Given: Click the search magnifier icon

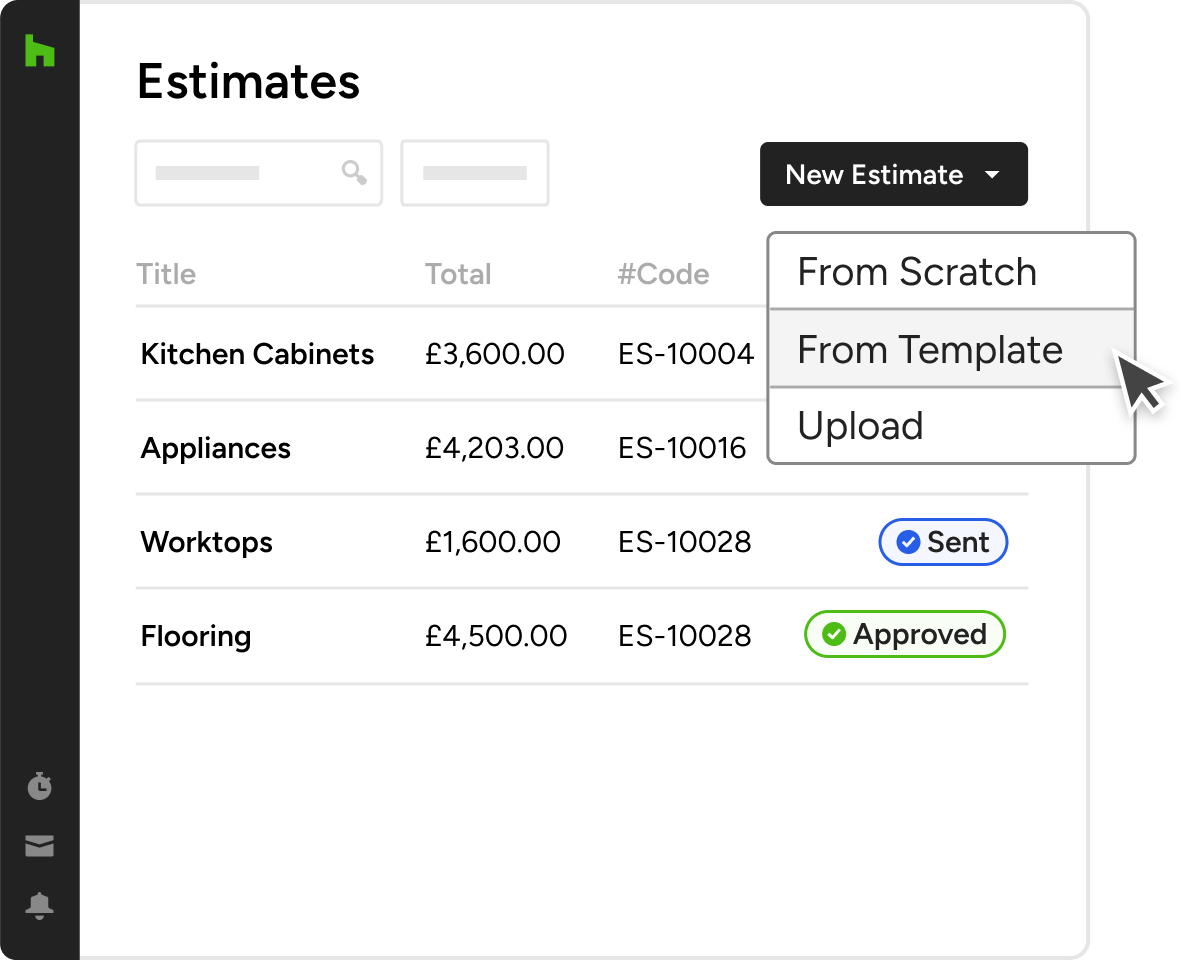Looking at the screenshot, I should point(354,173).
